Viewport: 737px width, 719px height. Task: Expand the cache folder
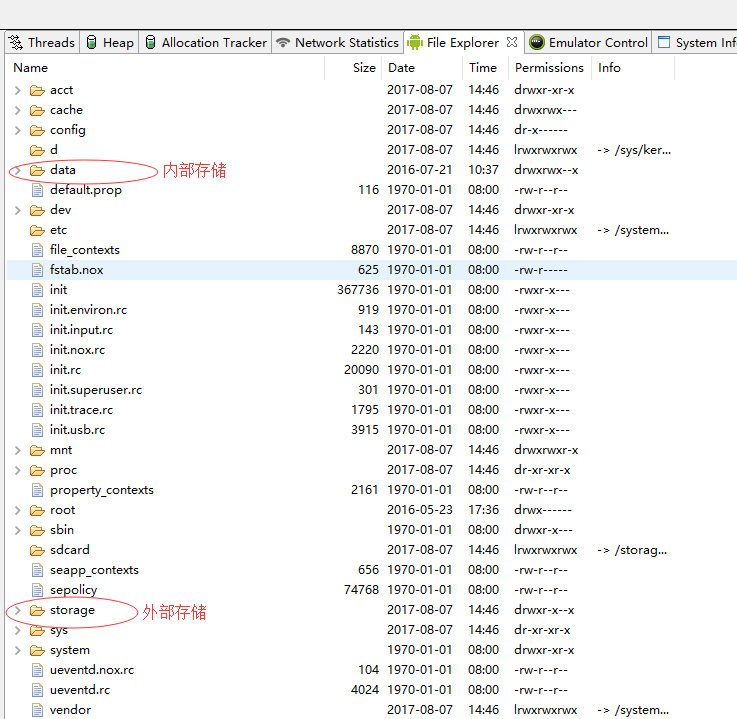[x=18, y=110]
